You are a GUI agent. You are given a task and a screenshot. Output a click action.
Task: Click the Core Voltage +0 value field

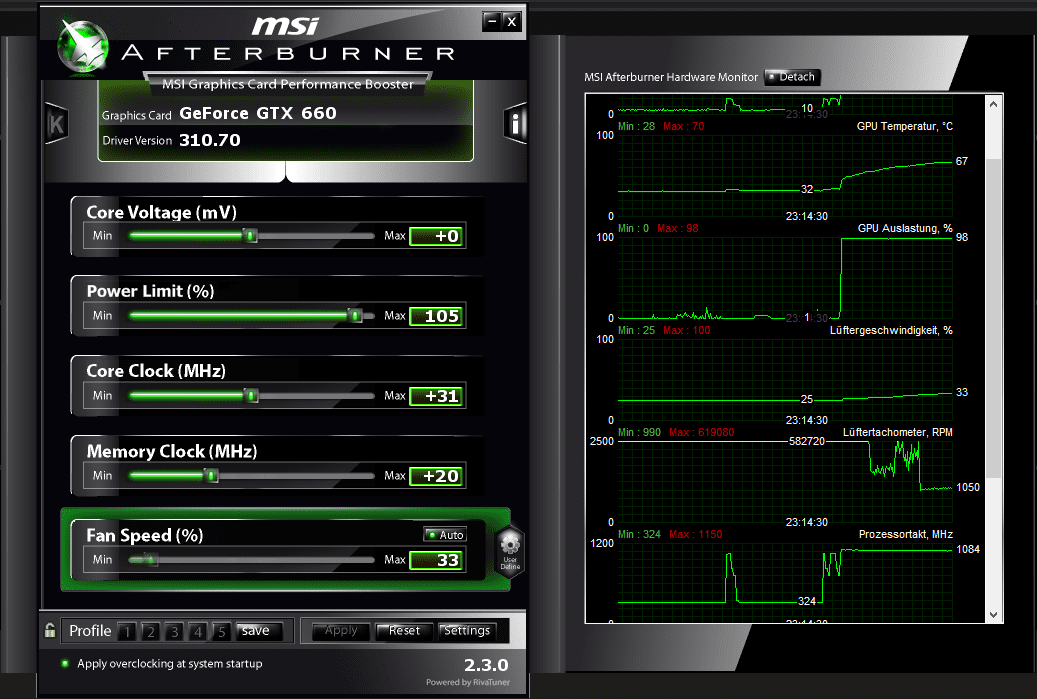pos(437,236)
